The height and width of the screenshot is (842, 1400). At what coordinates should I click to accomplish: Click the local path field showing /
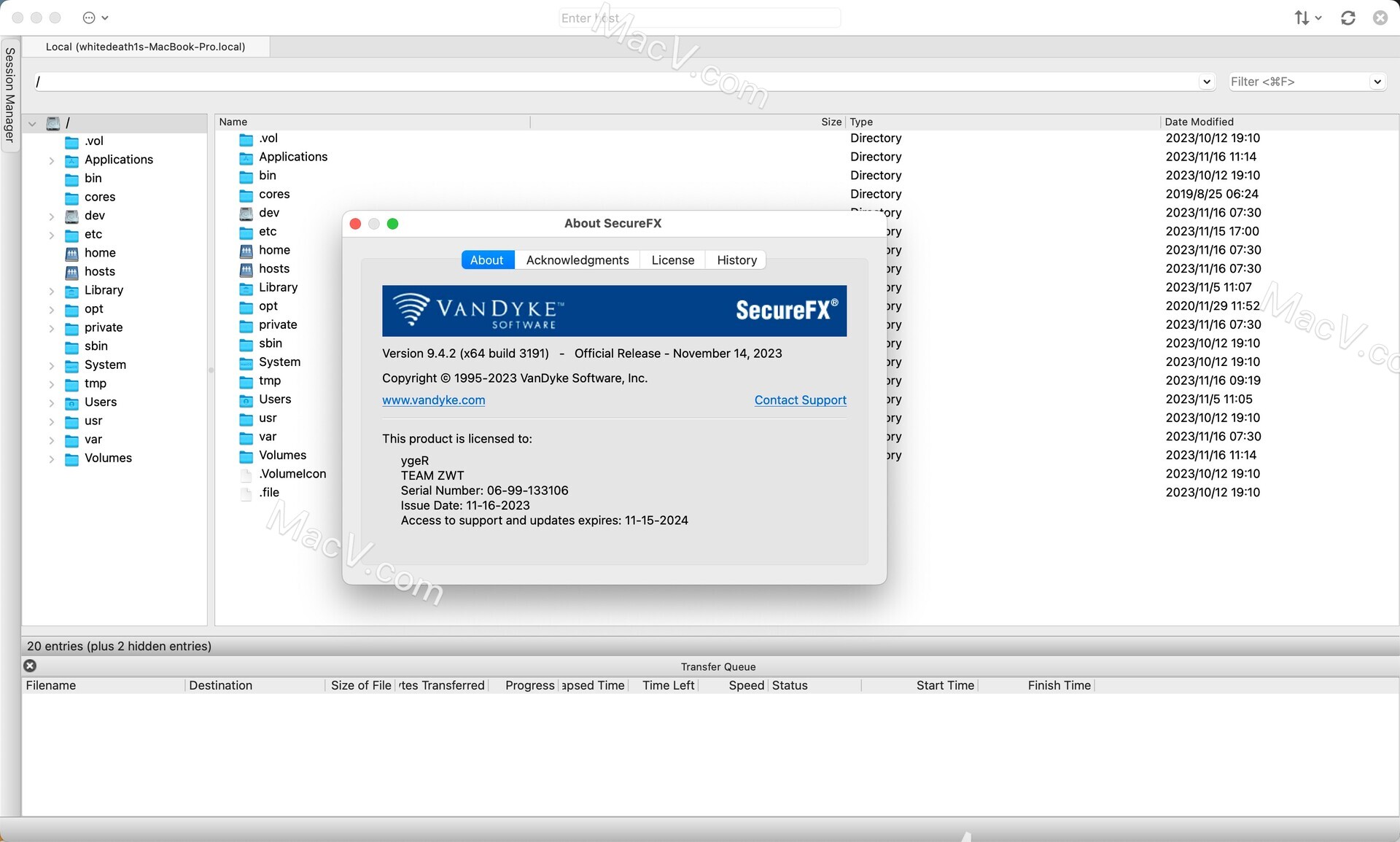(616, 82)
